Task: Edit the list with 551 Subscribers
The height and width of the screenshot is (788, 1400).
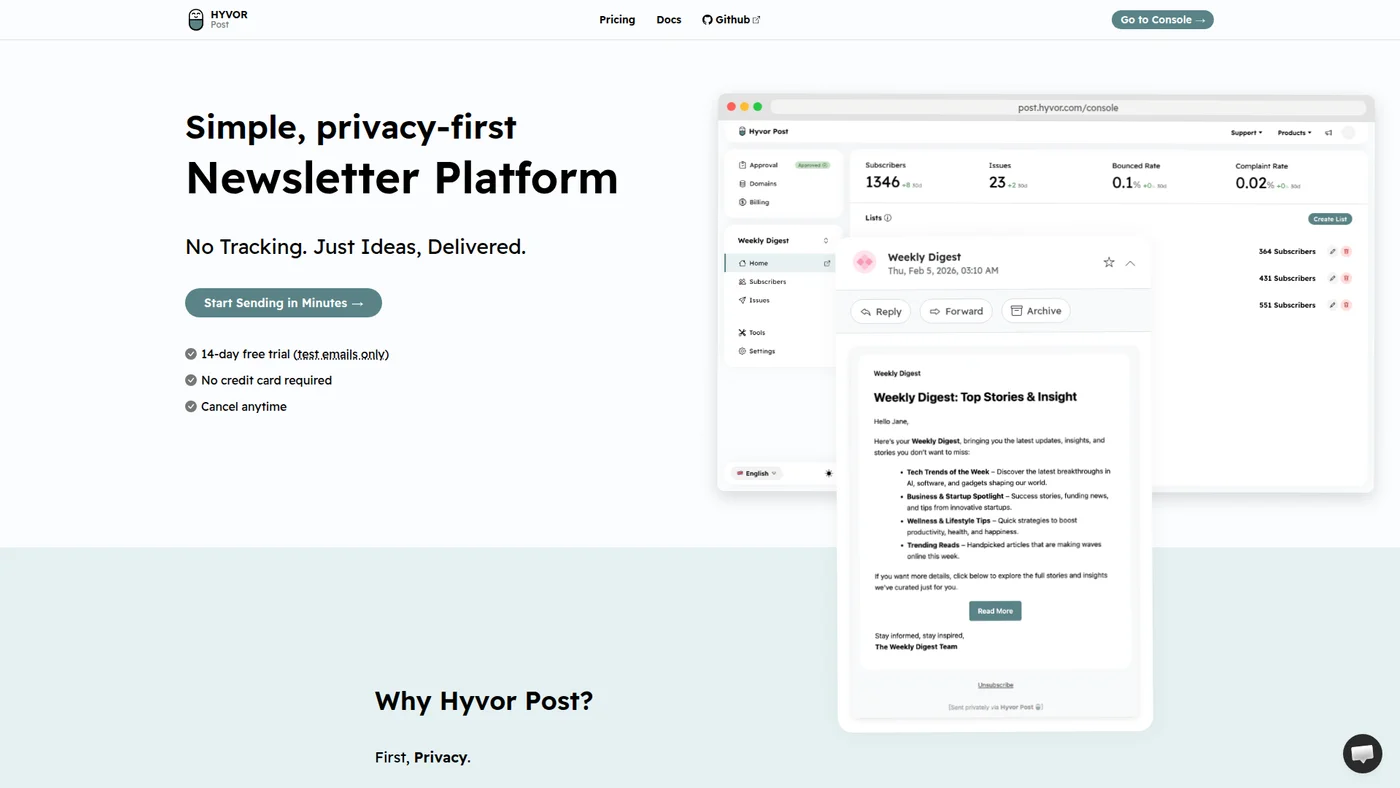Action: [x=1332, y=305]
